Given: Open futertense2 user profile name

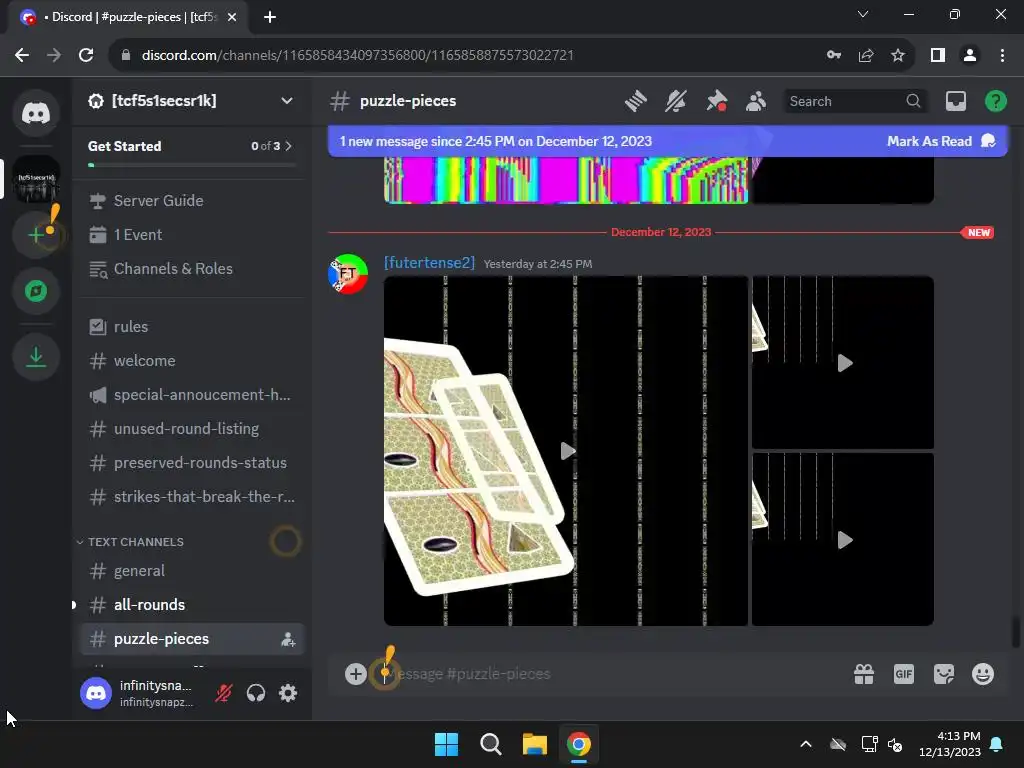Looking at the screenshot, I should point(429,263).
